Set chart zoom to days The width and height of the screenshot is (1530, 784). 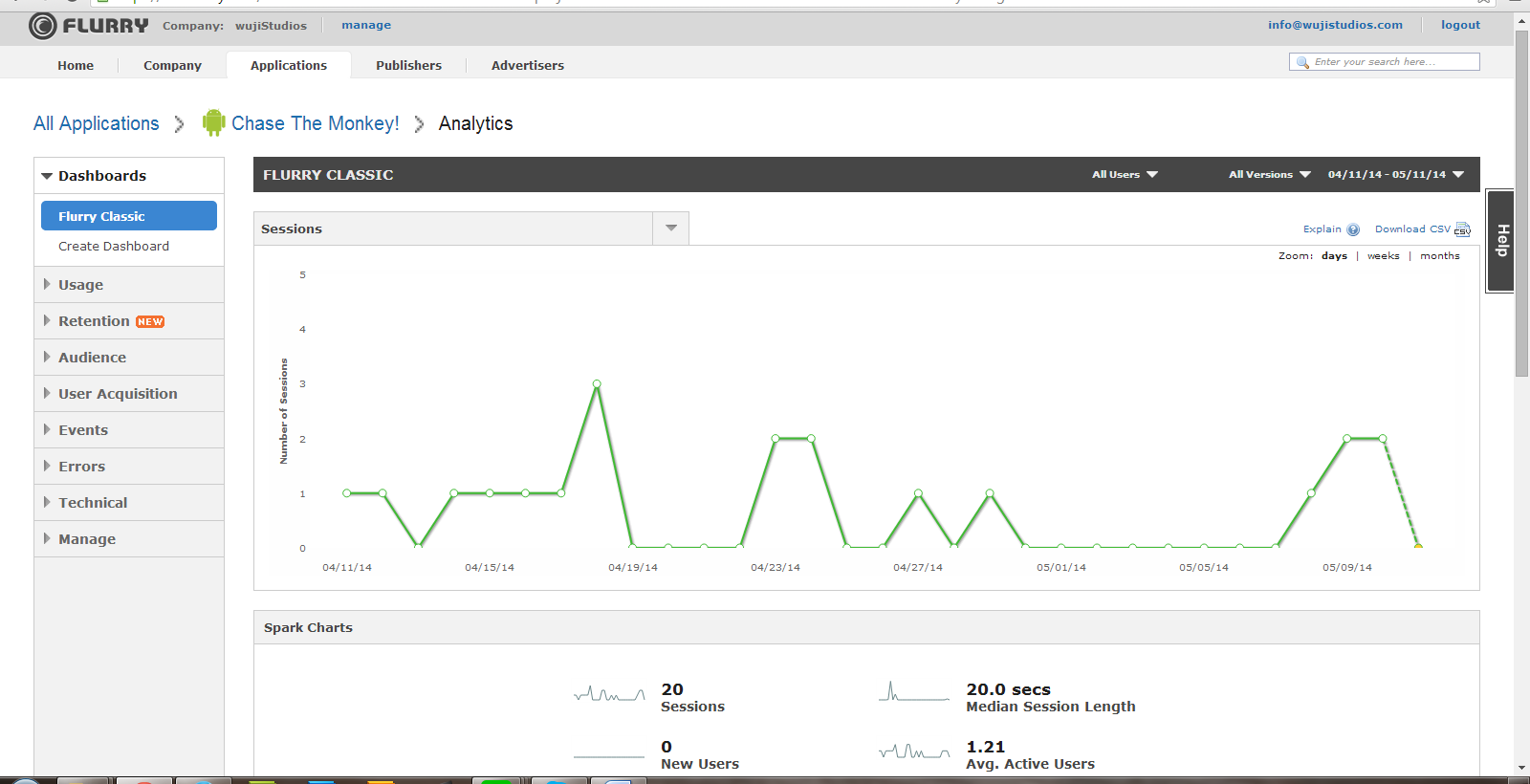tap(1334, 256)
